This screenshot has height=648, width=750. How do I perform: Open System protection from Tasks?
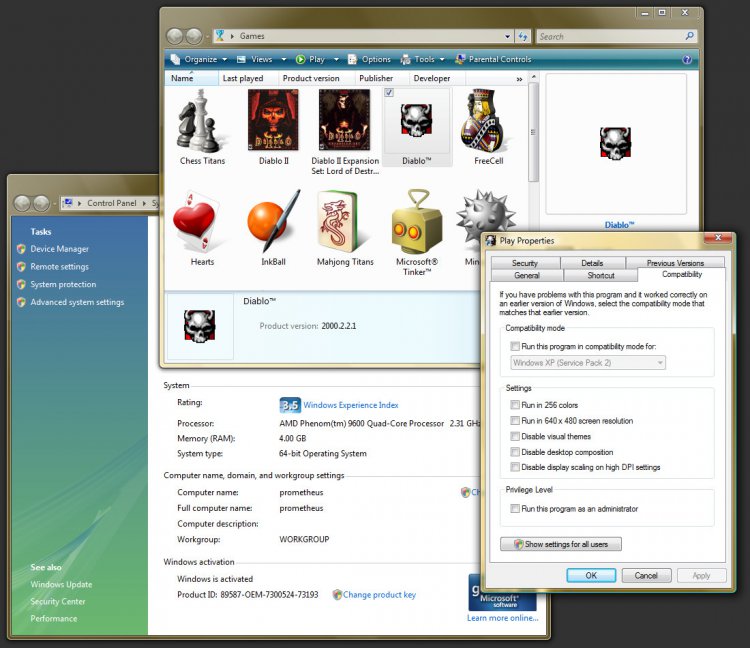point(63,284)
